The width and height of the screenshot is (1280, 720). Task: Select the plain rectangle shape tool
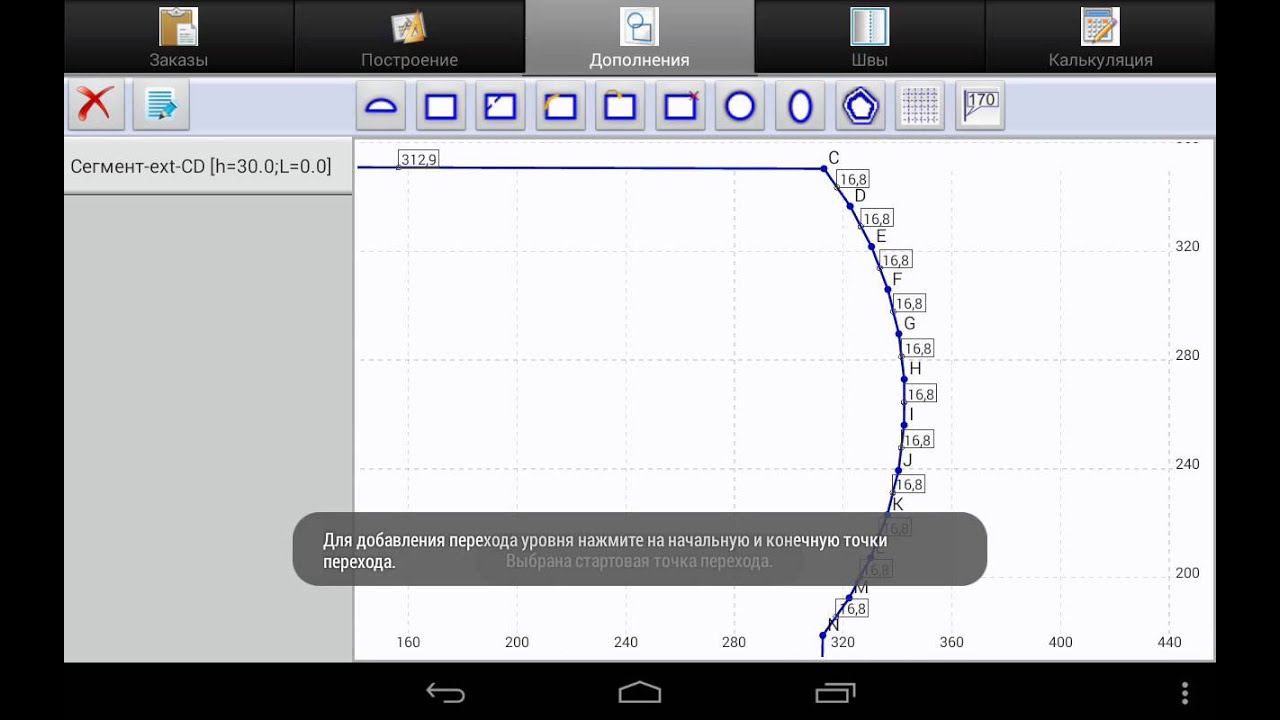[441, 106]
